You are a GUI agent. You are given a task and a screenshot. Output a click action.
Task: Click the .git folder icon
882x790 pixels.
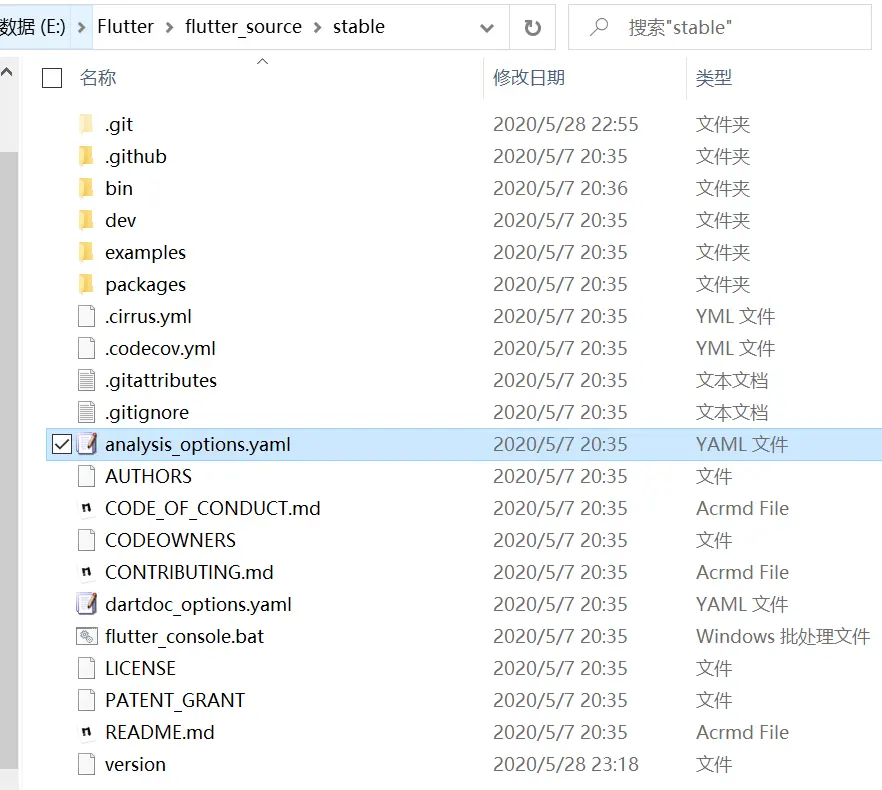coord(86,124)
